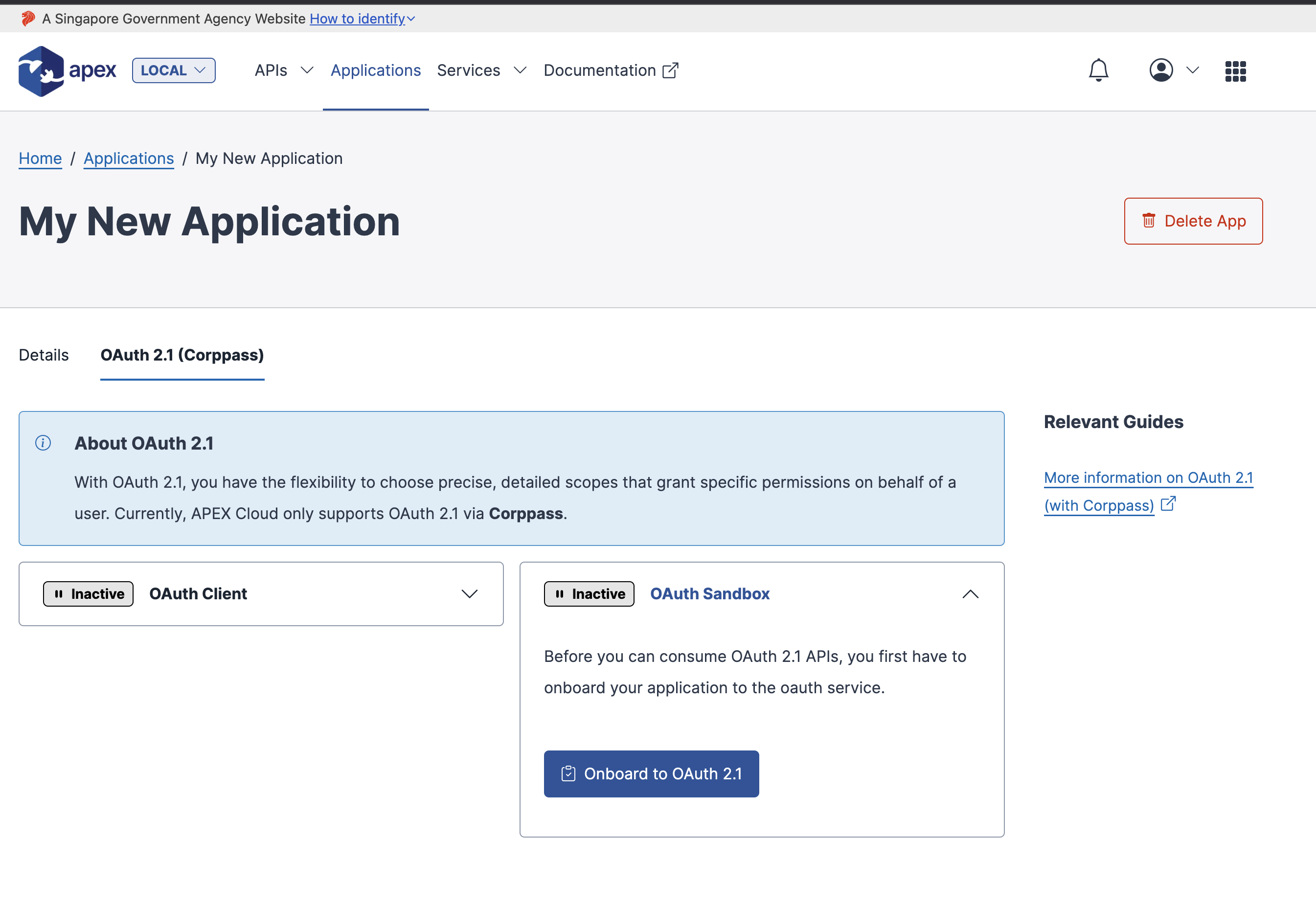This screenshot has height=908, width=1316.
Task: Click the Inactive badge on OAuth Sandbox
Action: (589, 593)
